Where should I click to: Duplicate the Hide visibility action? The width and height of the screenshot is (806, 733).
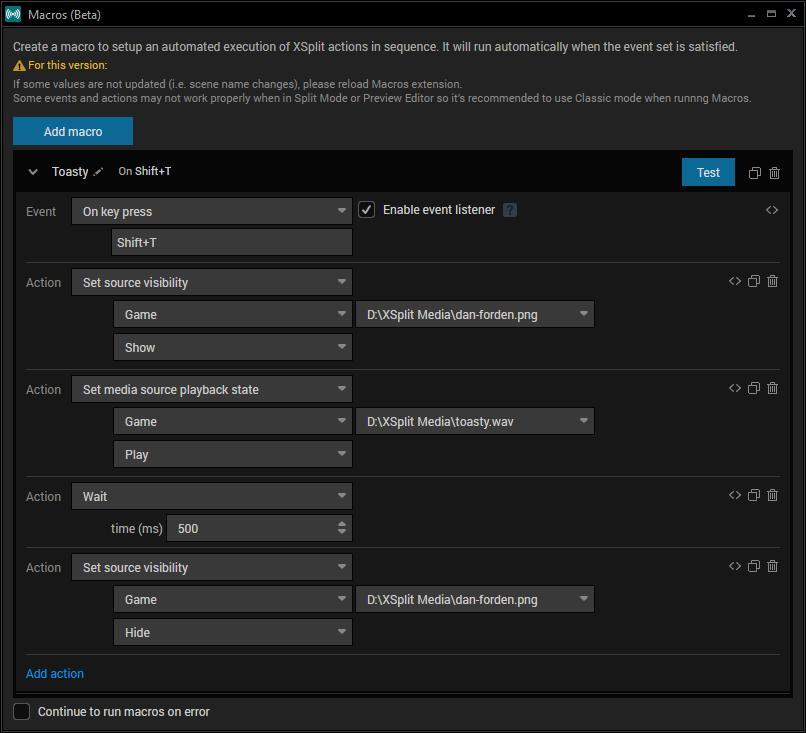[x=754, y=566]
